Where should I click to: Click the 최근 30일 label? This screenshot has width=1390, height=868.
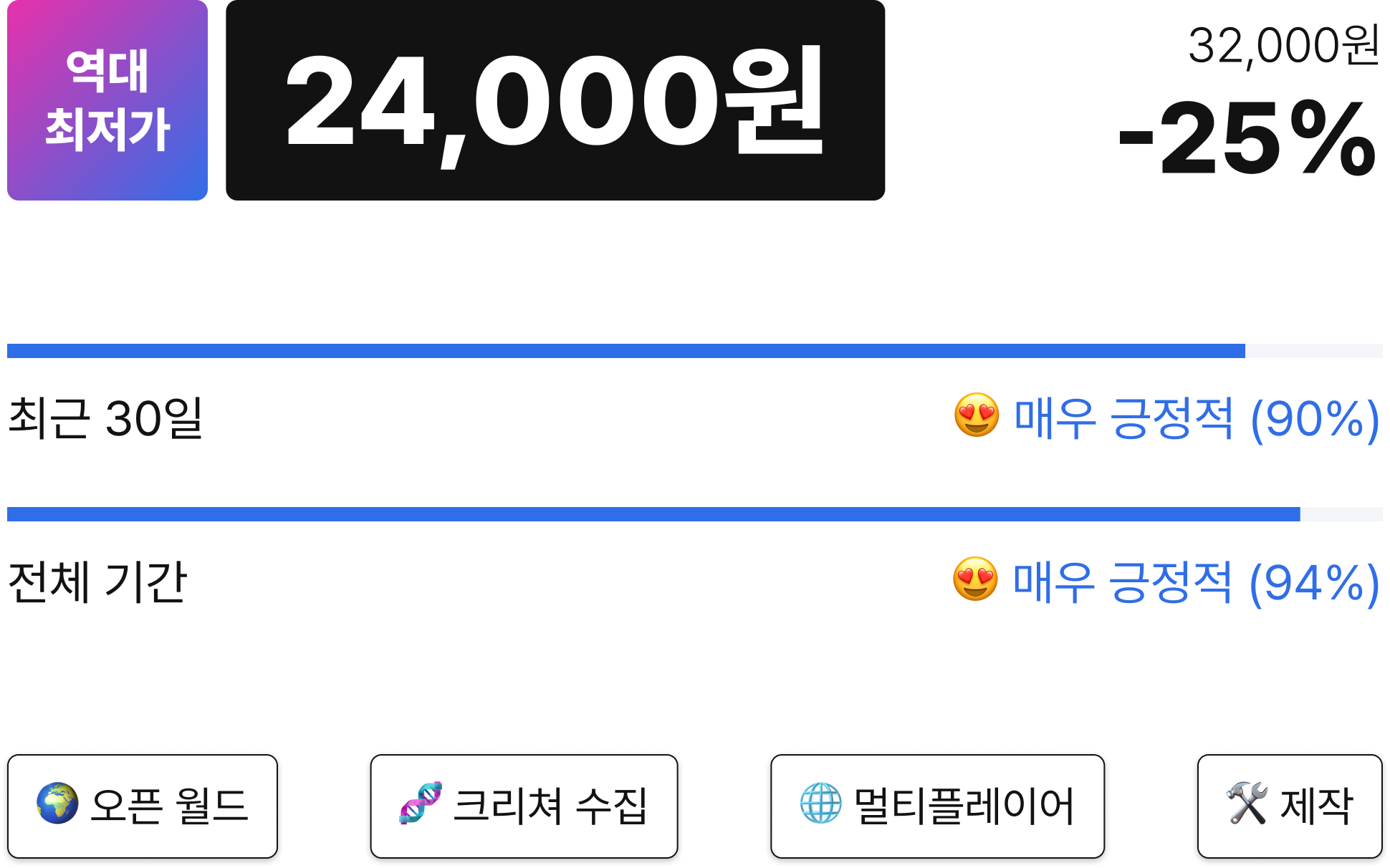[x=106, y=418]
